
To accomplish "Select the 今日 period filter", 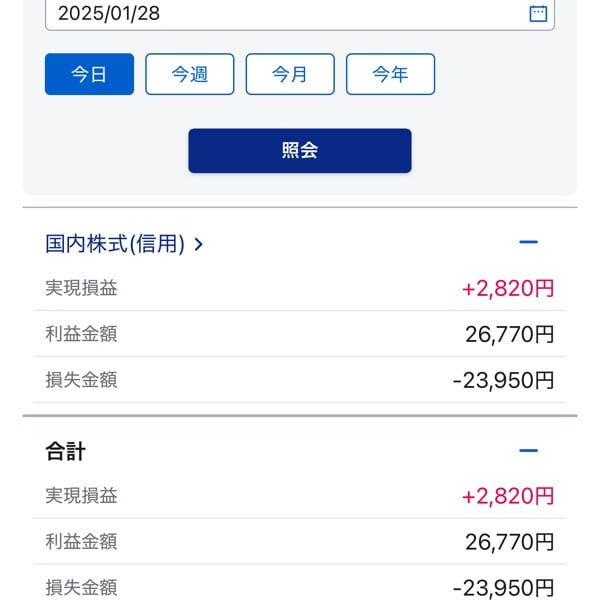I will [x=89, y=74].
